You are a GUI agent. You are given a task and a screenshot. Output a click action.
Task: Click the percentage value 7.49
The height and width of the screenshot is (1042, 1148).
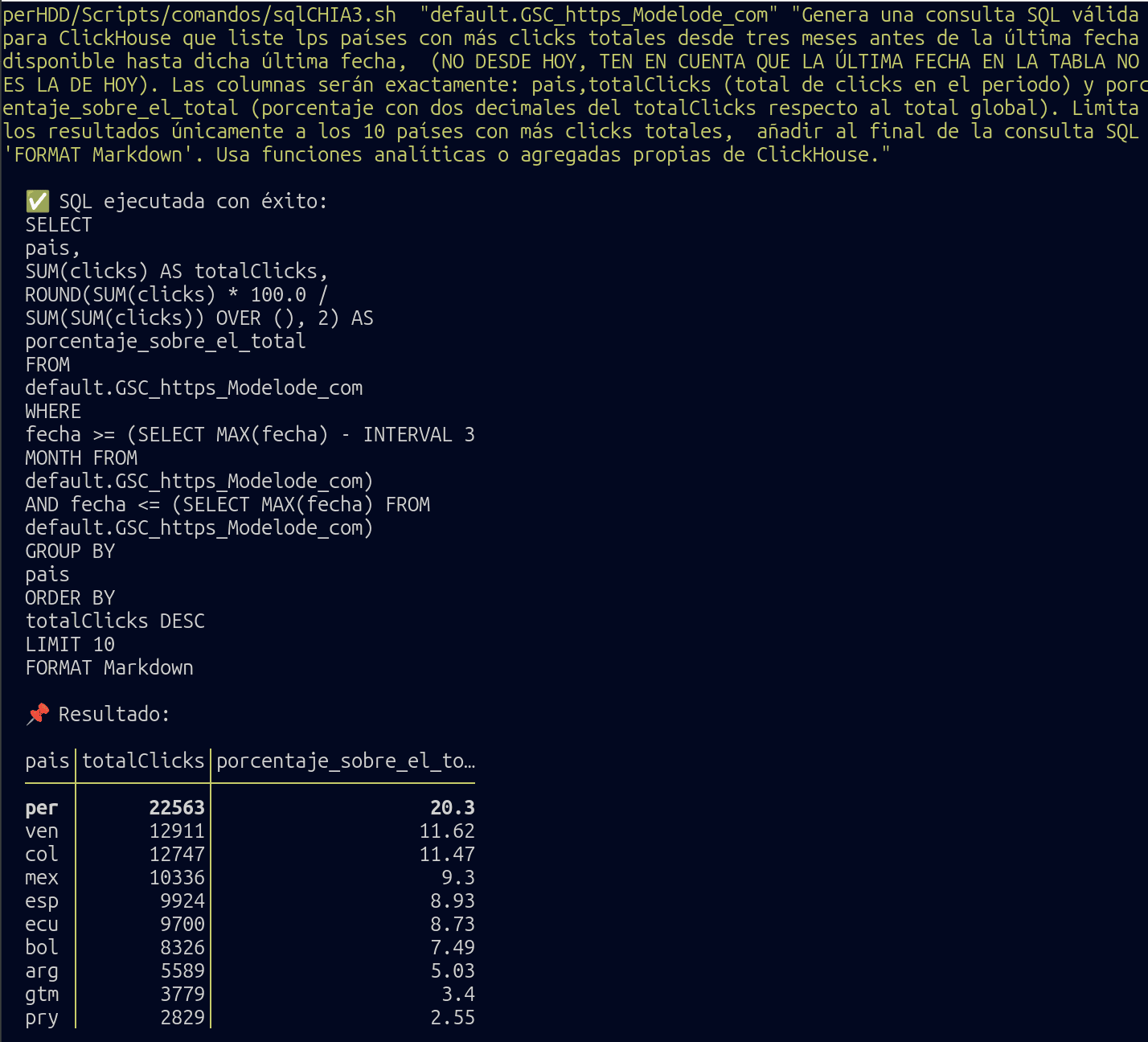[453, 948]
